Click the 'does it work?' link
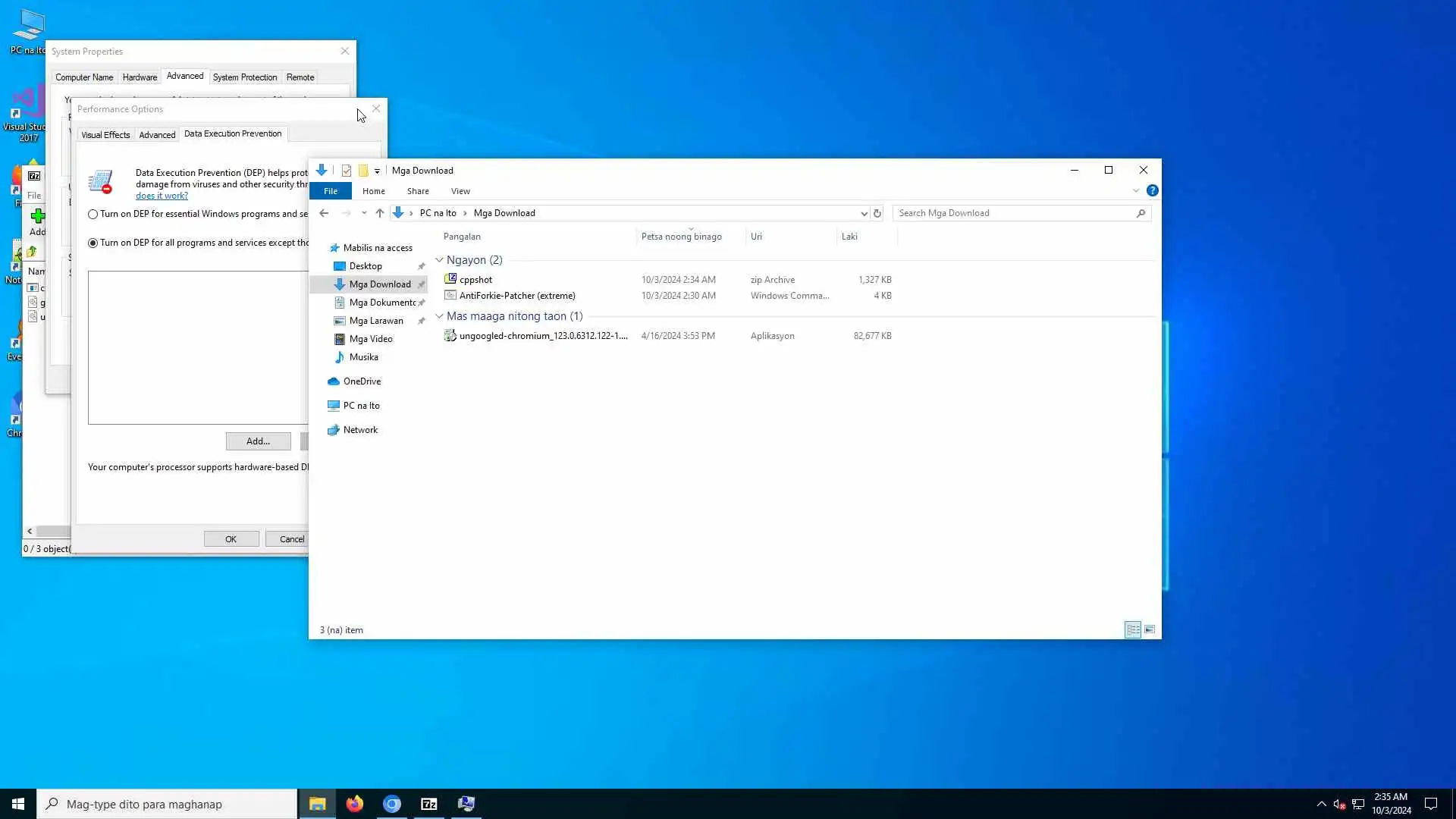The image size is (1456, 819). (162, 196)
